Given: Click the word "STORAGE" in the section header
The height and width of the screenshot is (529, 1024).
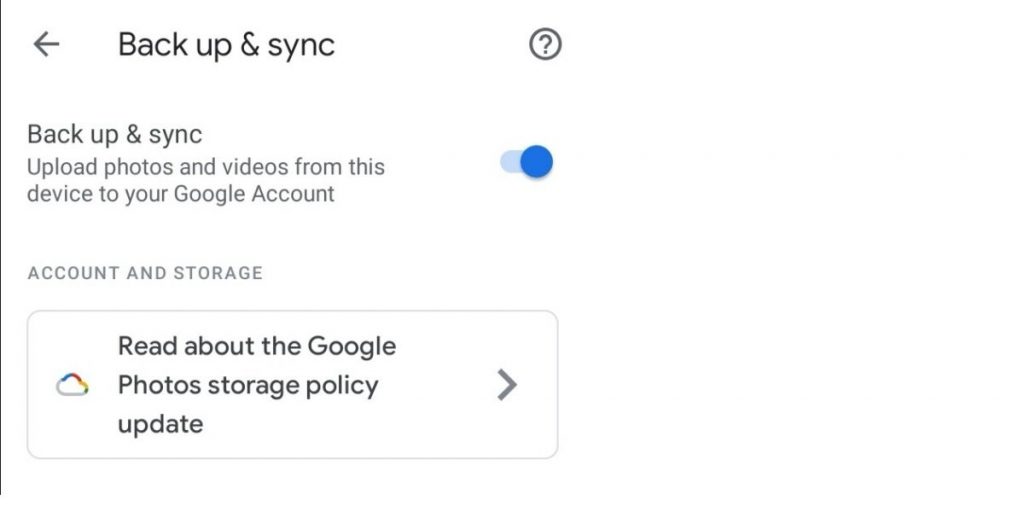Looking at the screenshot, I should pyautogui.click(x=216, y=273).
